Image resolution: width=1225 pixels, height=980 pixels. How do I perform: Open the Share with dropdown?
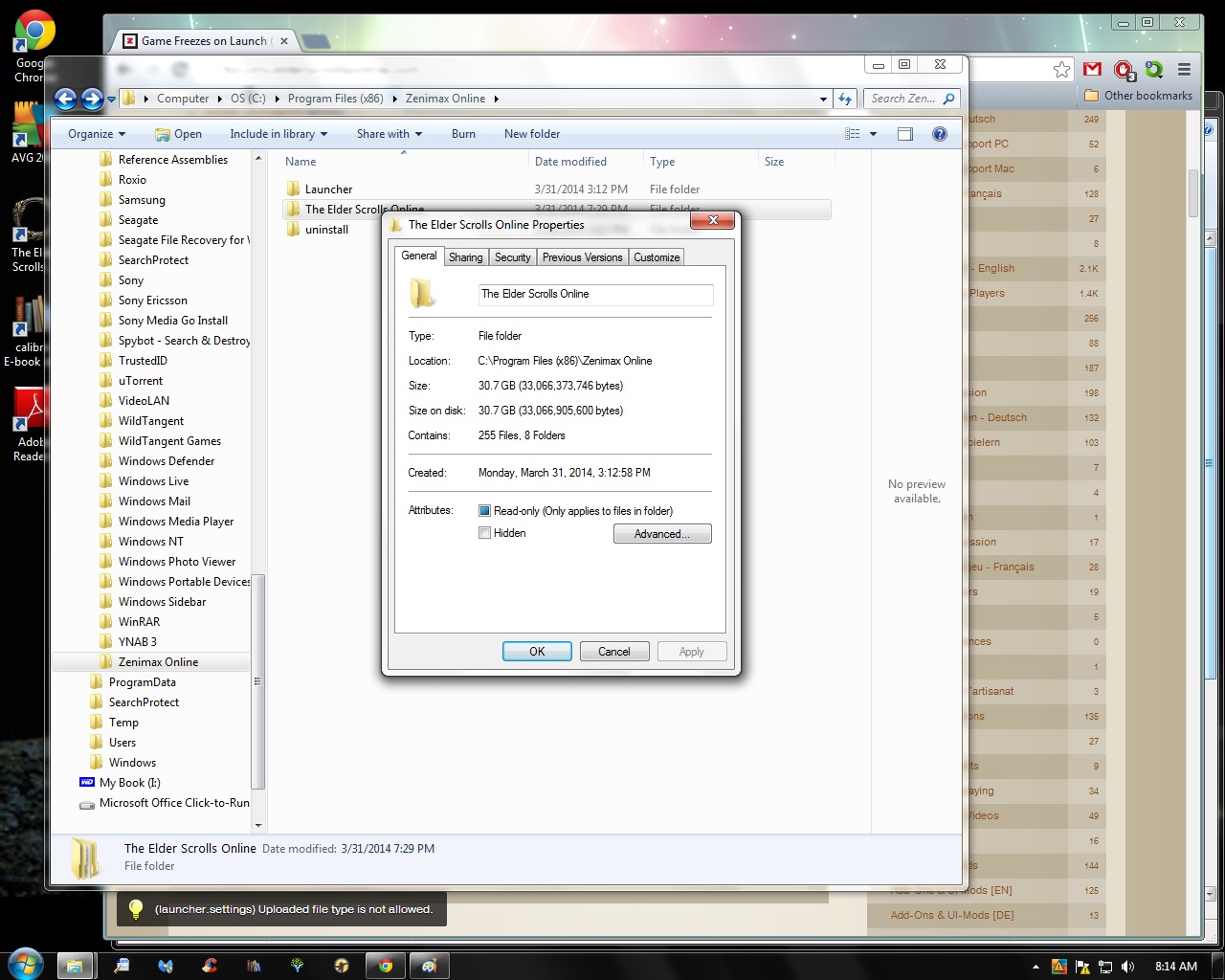tap(390, 134)
